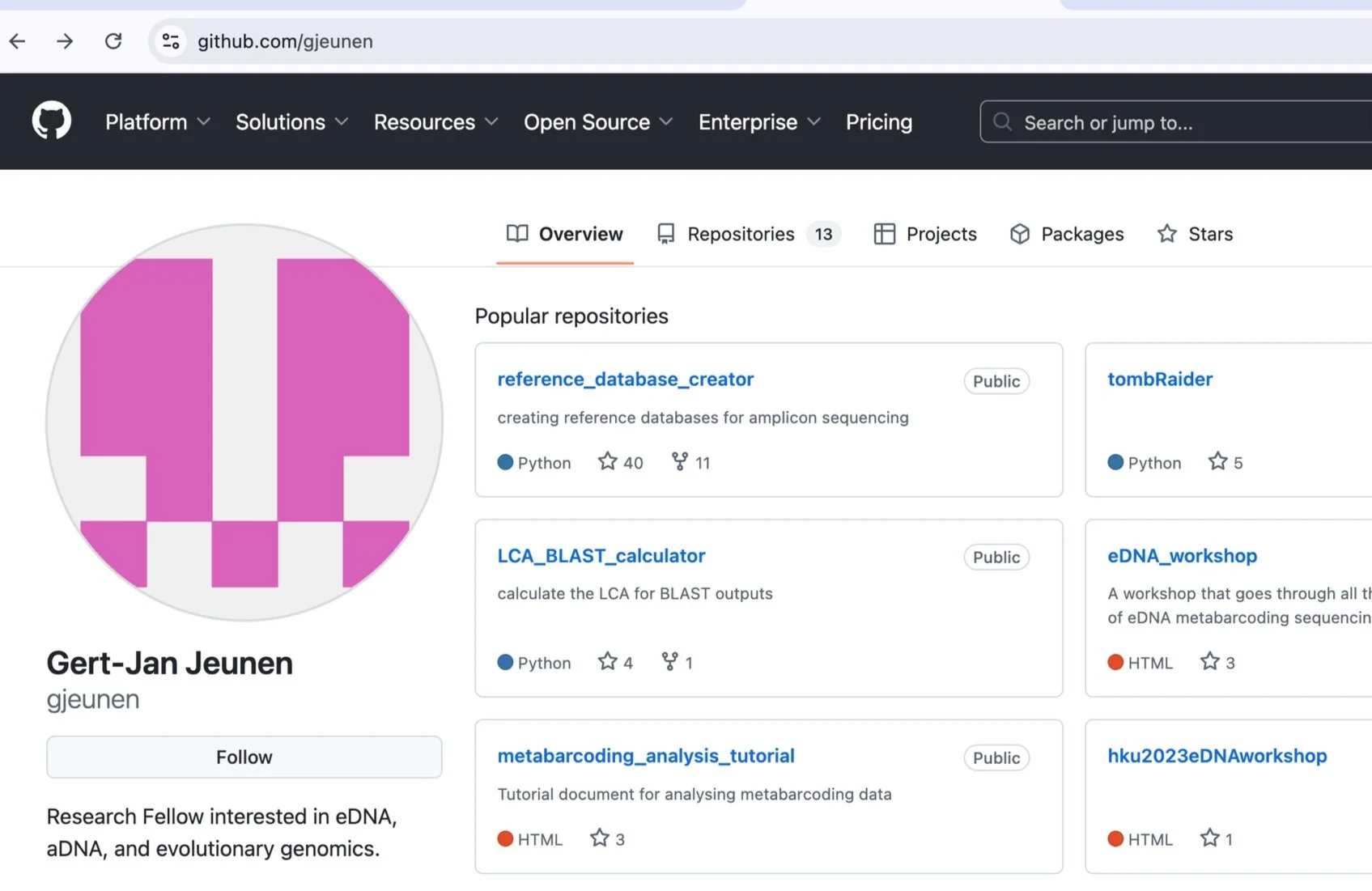Click the browser address bar URL

[x=285, y=41]
